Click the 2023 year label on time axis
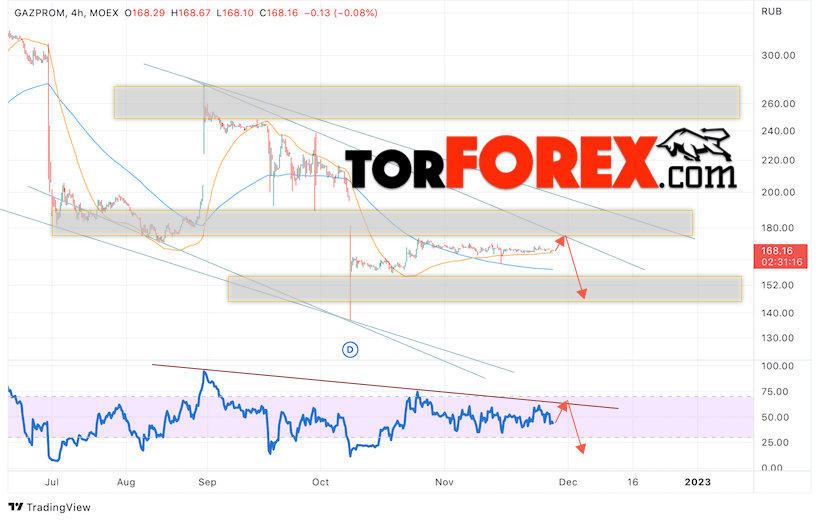This screenshot has height=521, width=819. coord(698,482)
